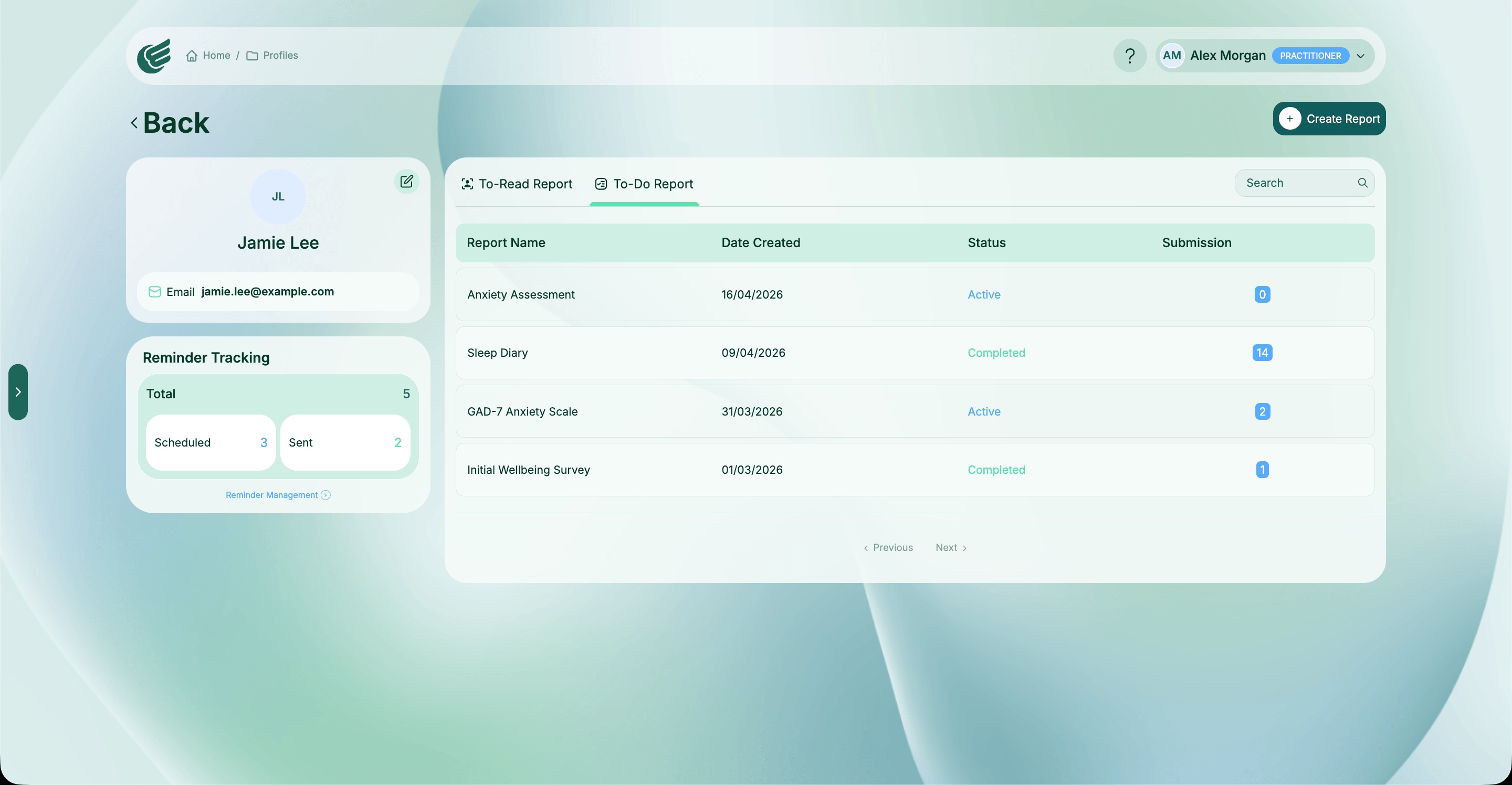Open help via question mark icon
This screenshot has width=1512, height=785.
1130,56
